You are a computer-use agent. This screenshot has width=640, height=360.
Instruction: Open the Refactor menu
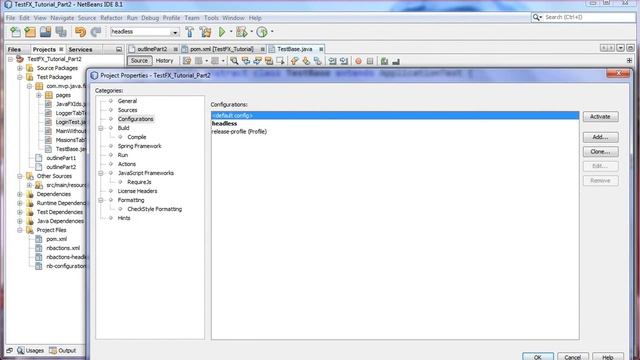111,18
